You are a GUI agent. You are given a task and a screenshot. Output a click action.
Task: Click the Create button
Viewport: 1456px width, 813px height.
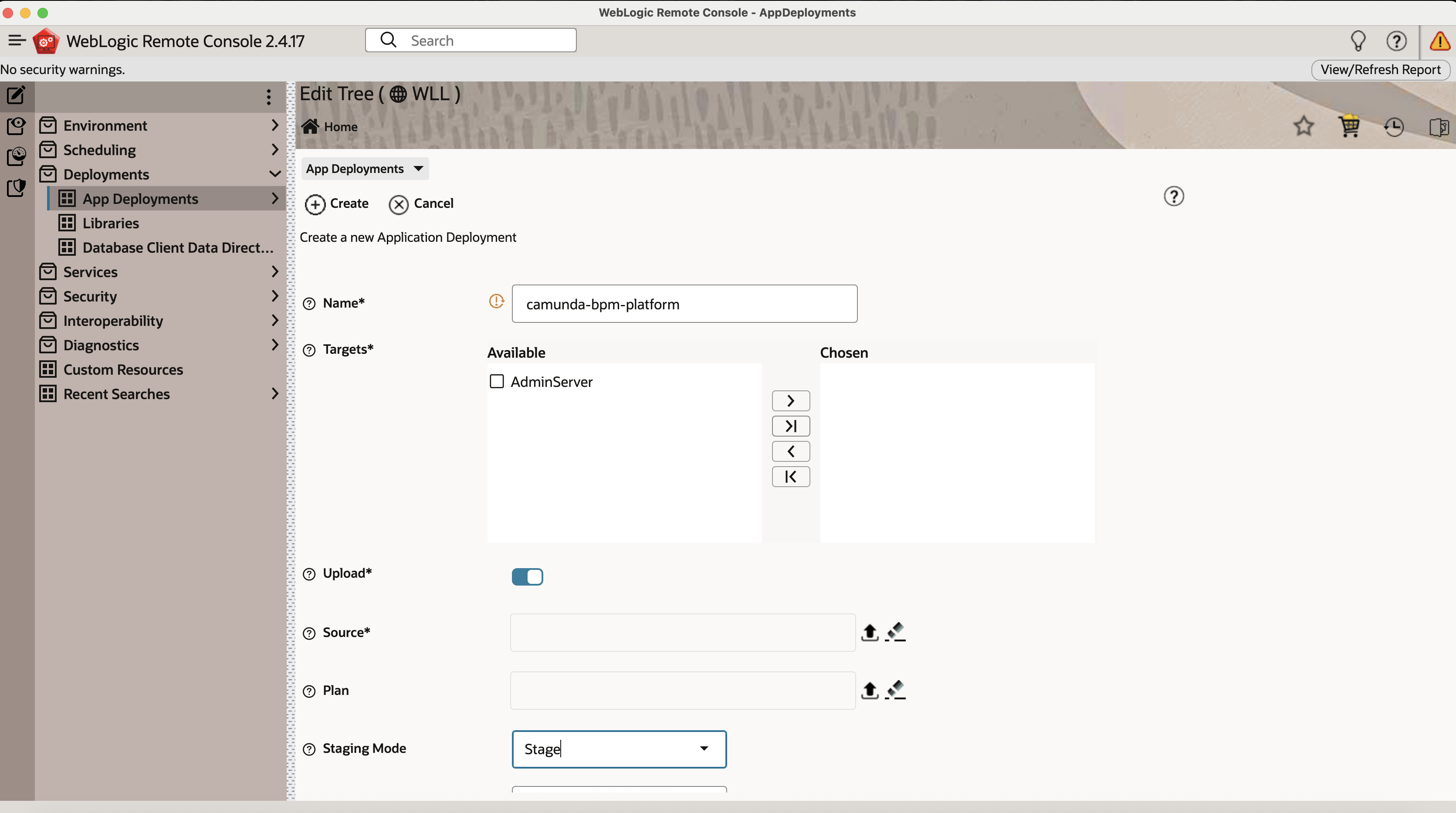tap(337, 203)
